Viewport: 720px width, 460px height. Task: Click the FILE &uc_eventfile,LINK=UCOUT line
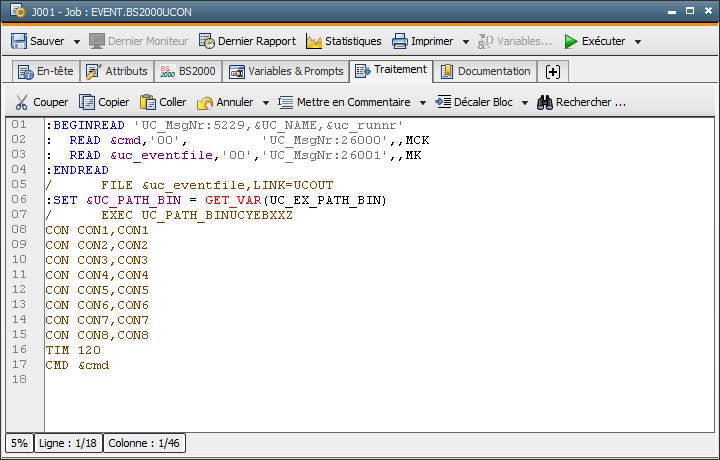189,185
